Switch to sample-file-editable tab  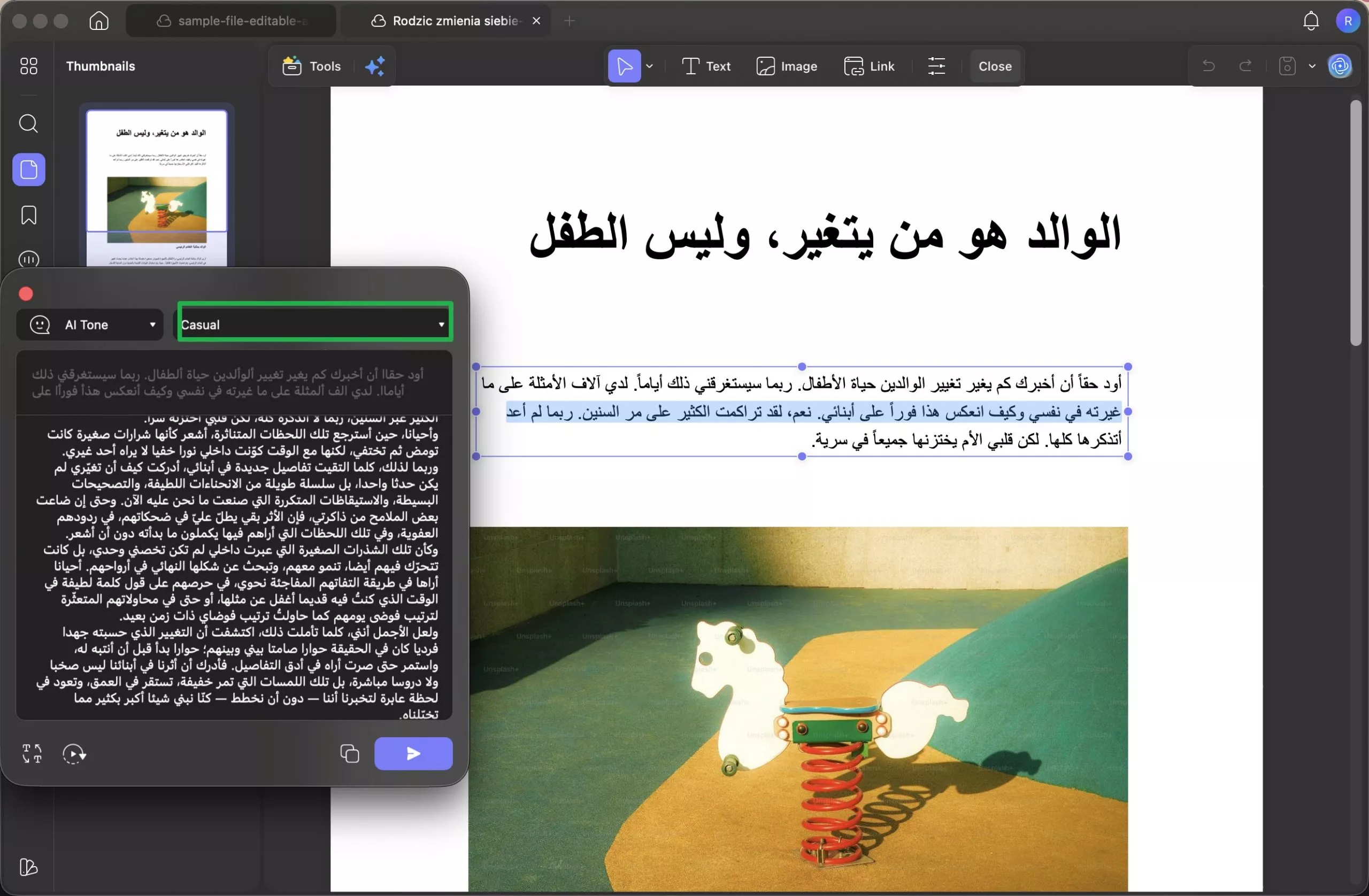(232, 21)
